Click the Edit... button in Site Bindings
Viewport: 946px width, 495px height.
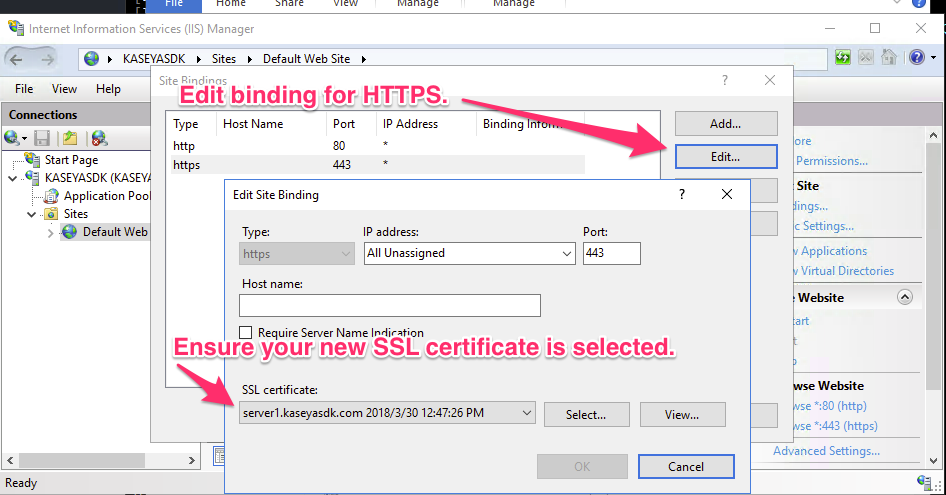coord(726,157)
